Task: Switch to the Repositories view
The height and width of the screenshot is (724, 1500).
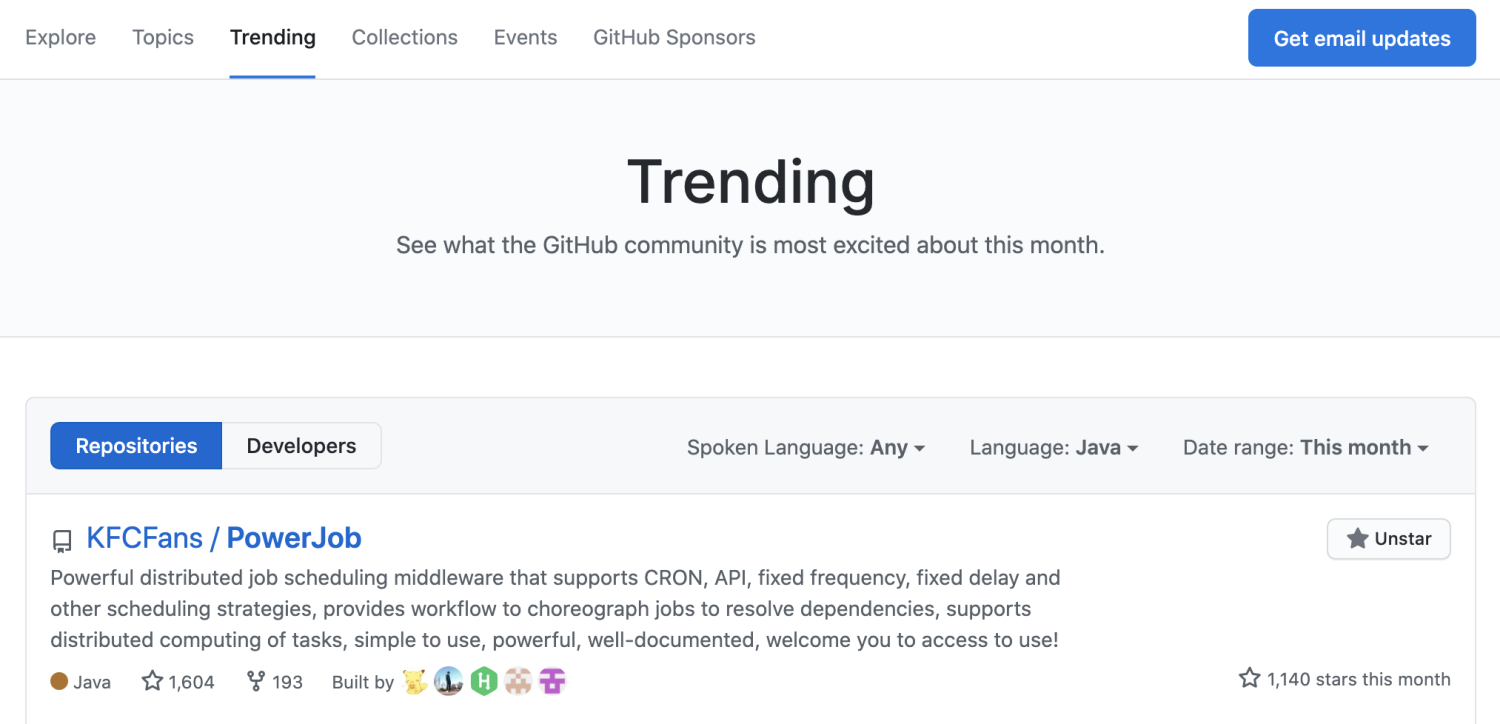Action: coord(136,446)
